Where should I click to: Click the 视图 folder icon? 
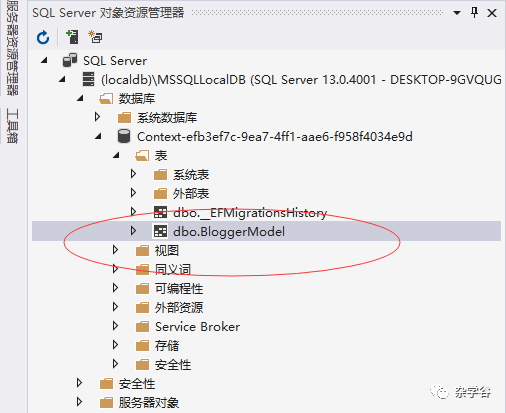click(142, 251)
